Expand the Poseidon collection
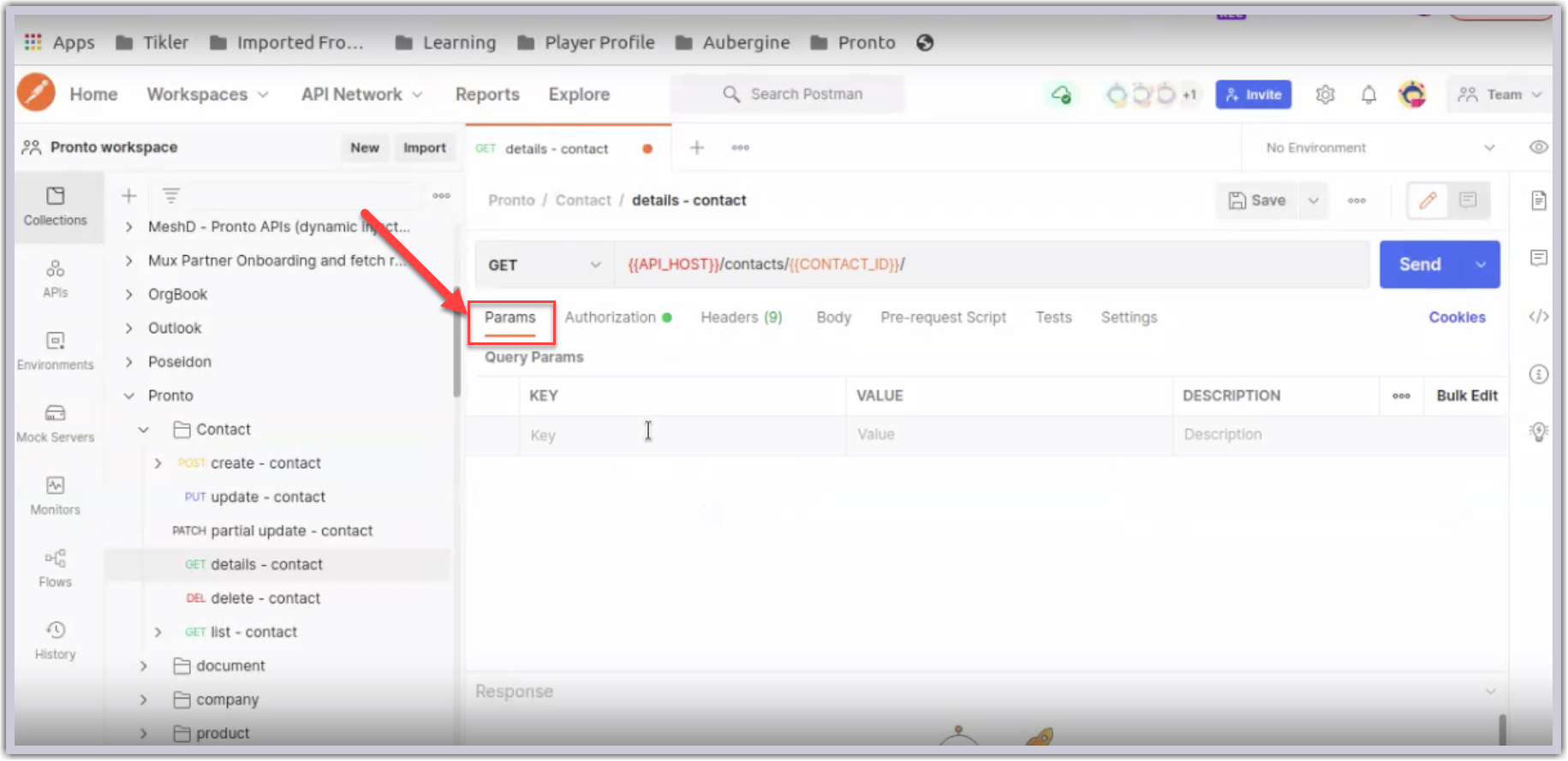 point(128,361)
